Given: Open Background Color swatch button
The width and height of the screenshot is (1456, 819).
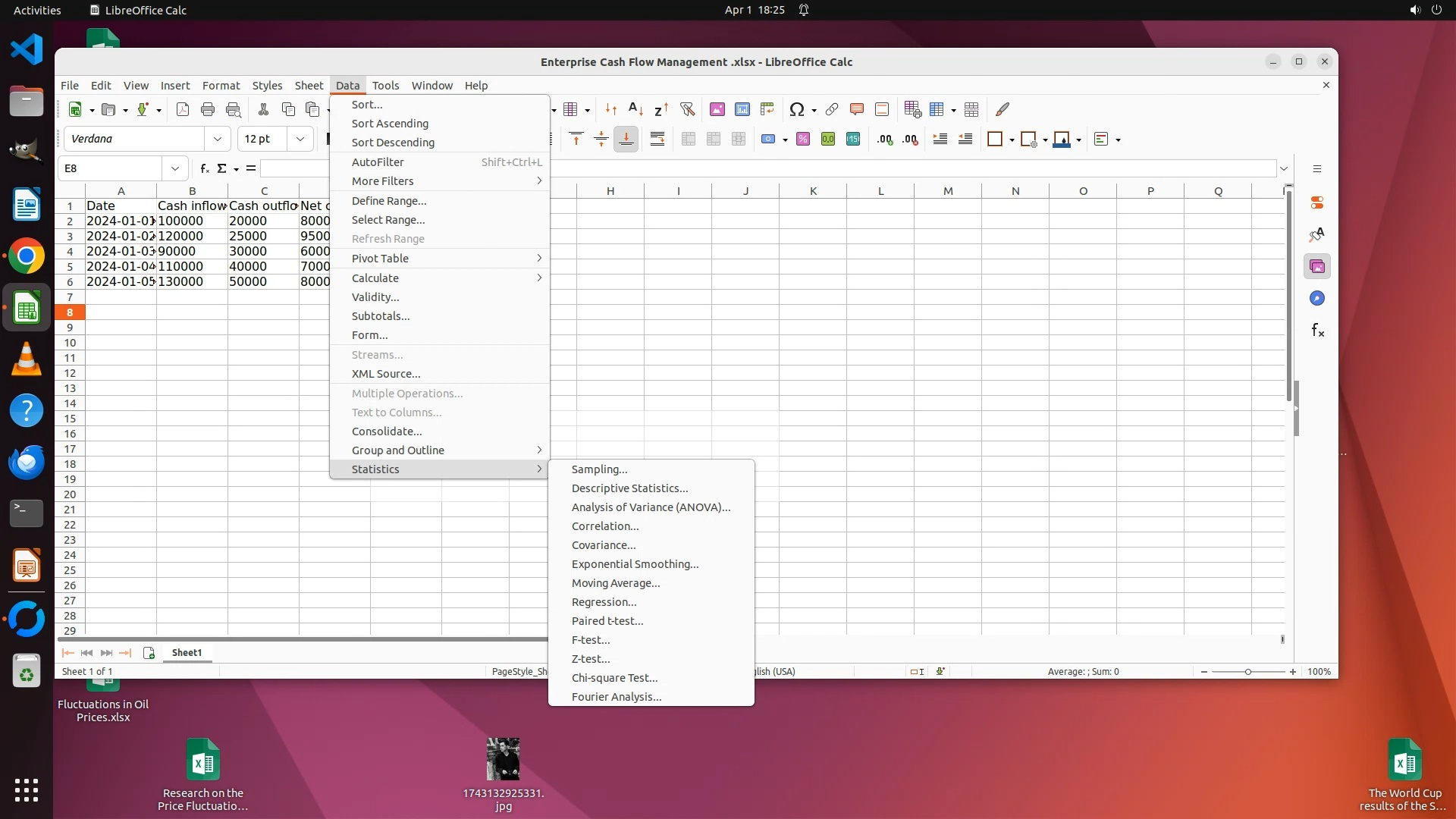Looking at the screenshot, I should tap(1062, 139).
